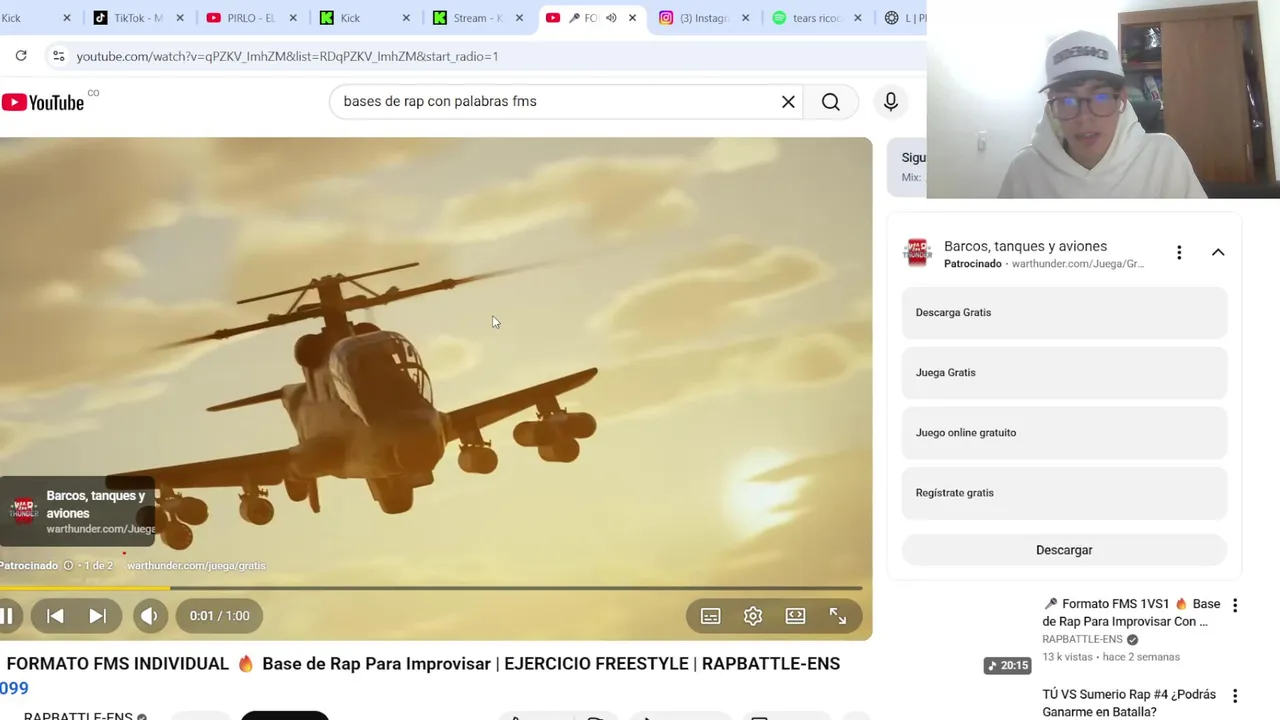Focus the browser address bar URL

point(287,56)
